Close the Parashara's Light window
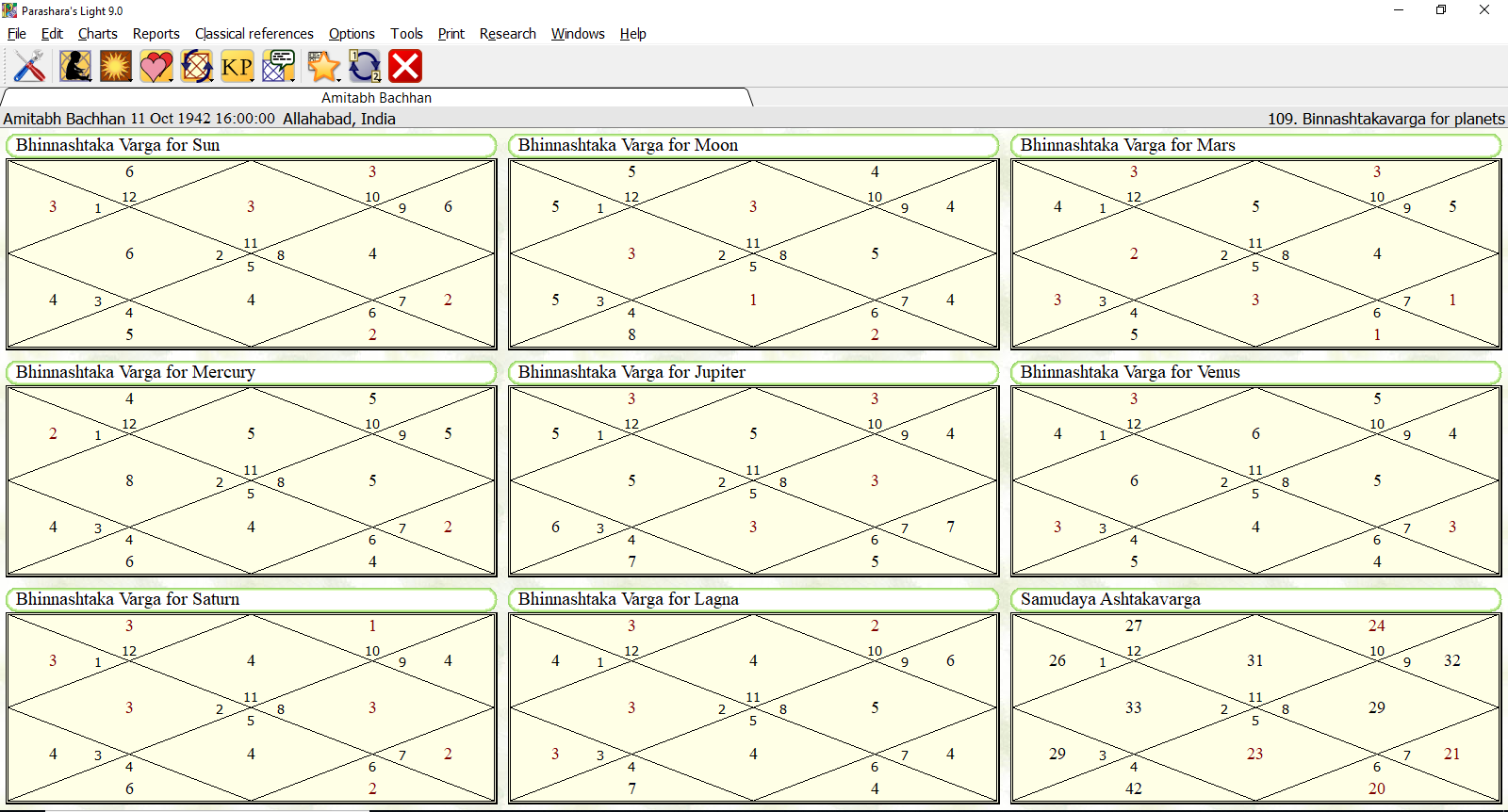 1484,10
